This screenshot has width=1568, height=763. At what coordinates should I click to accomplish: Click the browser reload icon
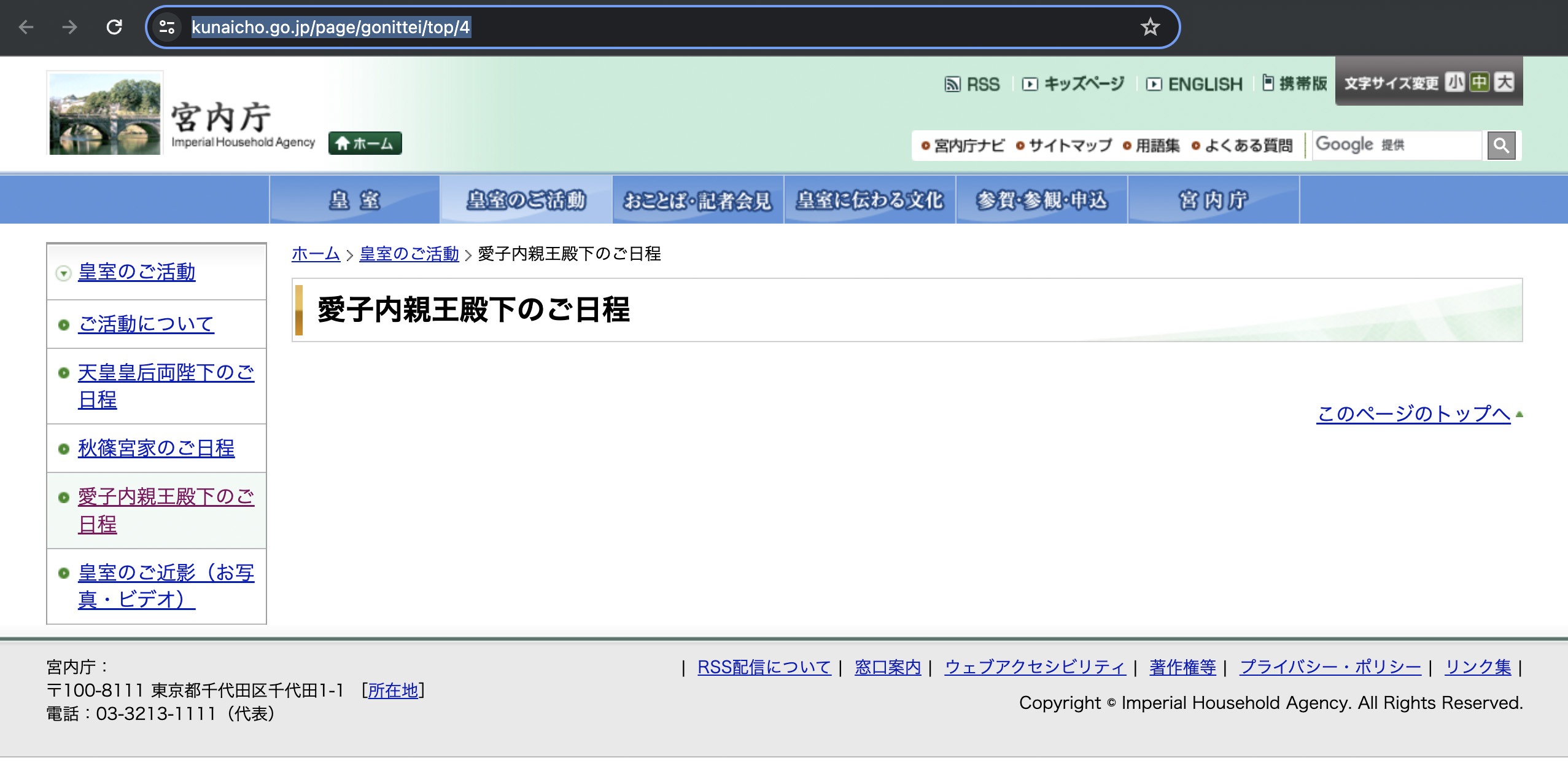(114, 27)
